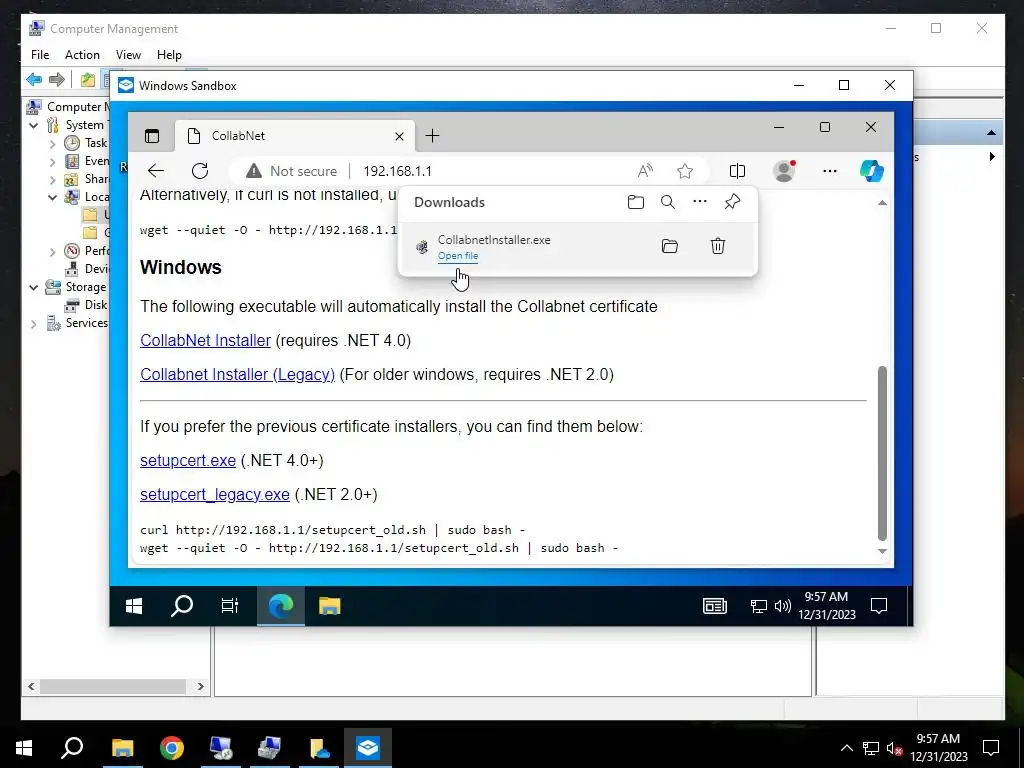Open Help menu in Computer Management
This screenshot has height=768, width=1024.
click(169, 55)
